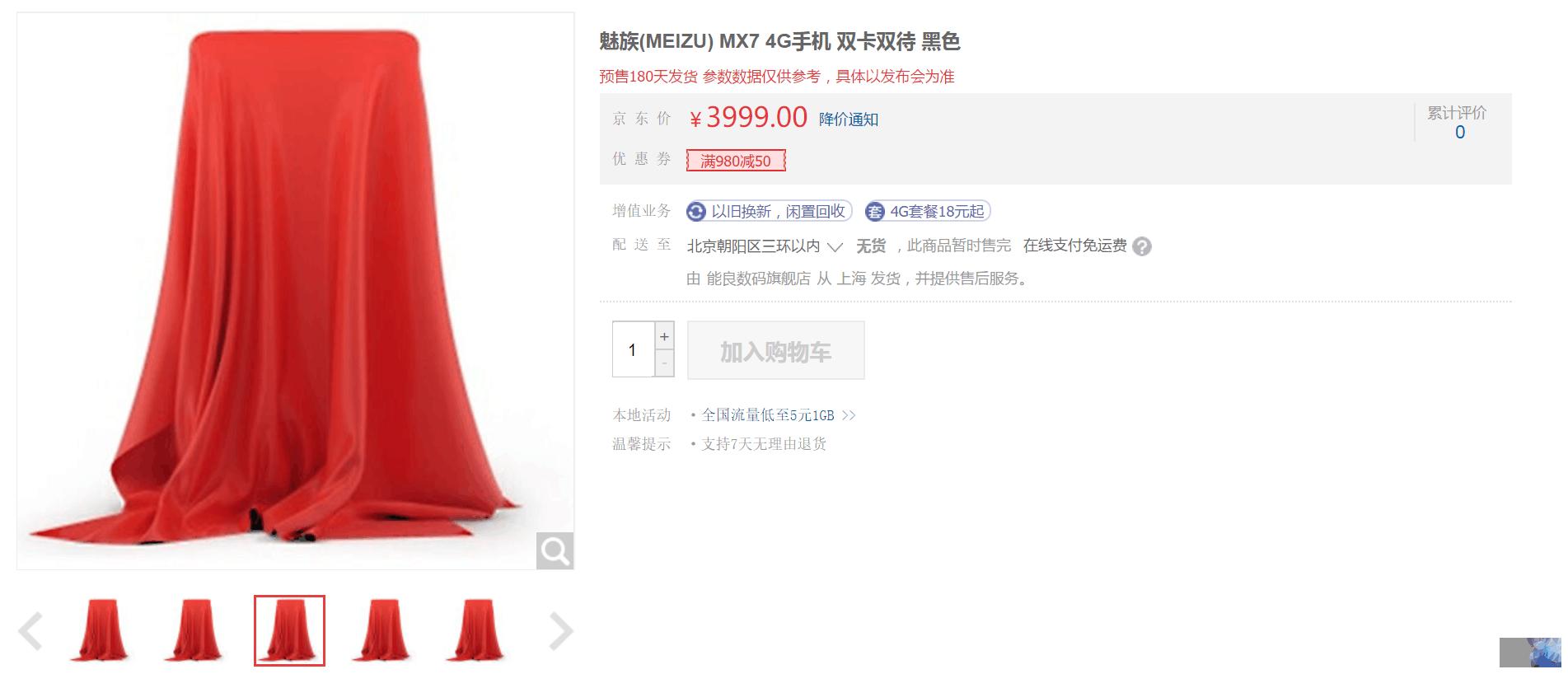The width and height of the screenshot is (1568, 674).
Task: Click the 降价通知 price drop alert link
Action: (849, 119)
